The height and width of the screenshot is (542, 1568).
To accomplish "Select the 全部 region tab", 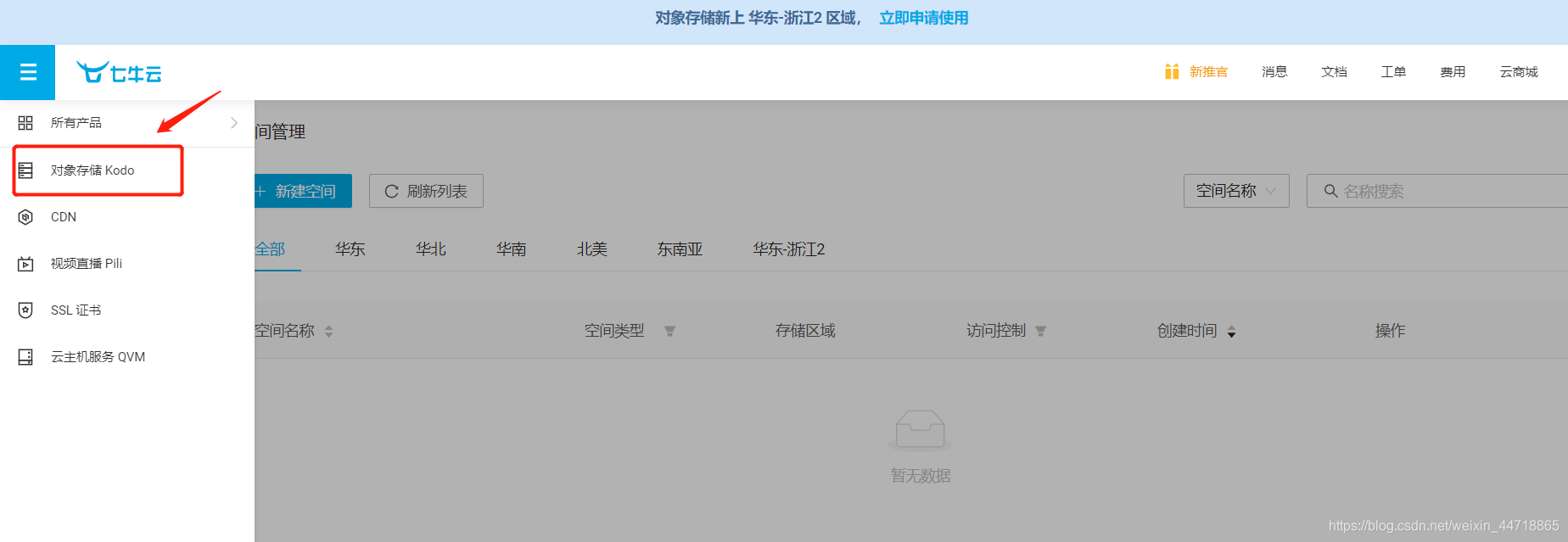I will click(x=271, y=249).
